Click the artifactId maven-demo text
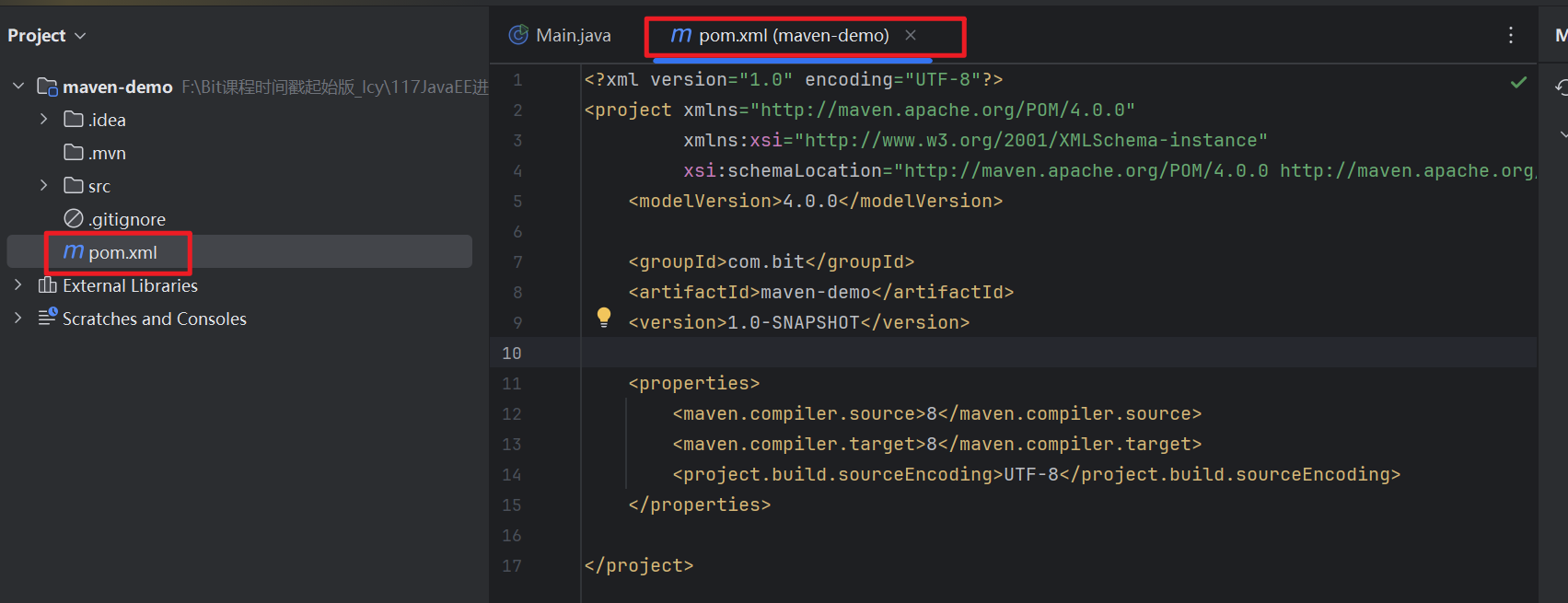Image resolution: width=1568 pixels, height=603 pixels. click(821, 292)
